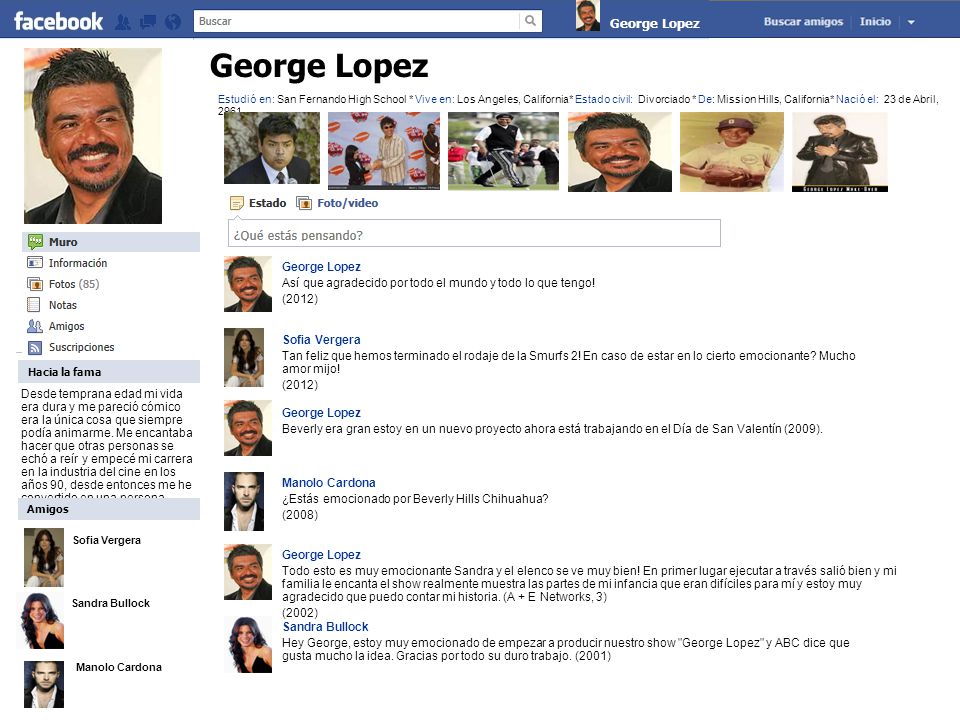Click the Nació el label
Screen dimensions: 960x720
[857, 99]
